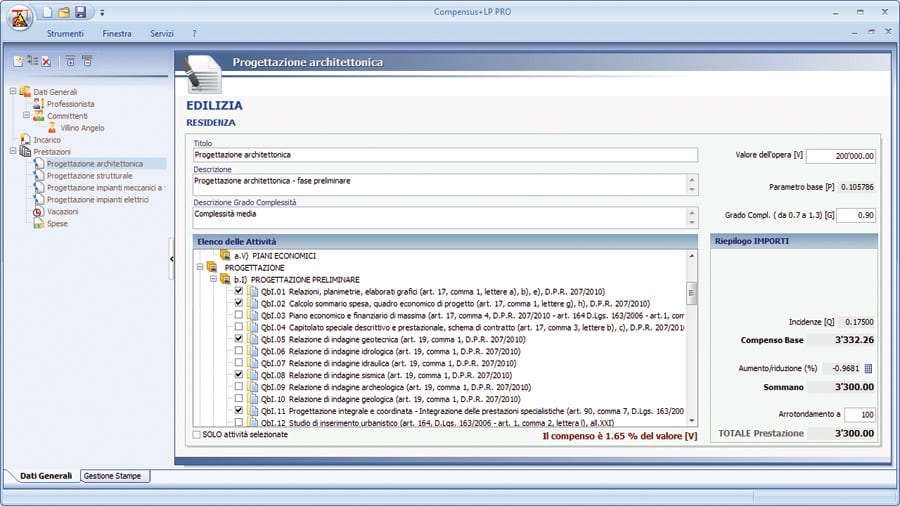Click the Descrizione Grado Complessità up arrow
Image resolution: width=900 pixels, height=506 pixels.
point(692,213)
